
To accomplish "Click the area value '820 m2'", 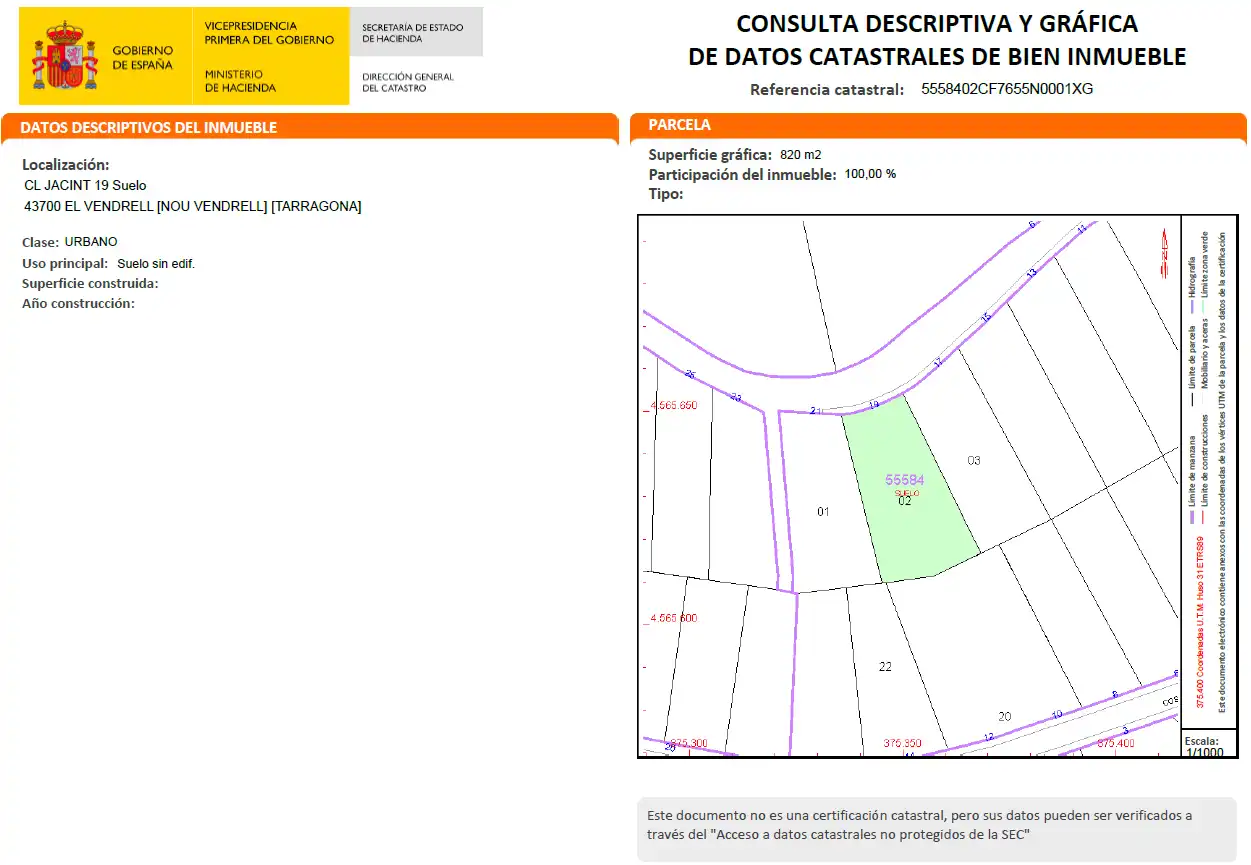I will 800,155.
